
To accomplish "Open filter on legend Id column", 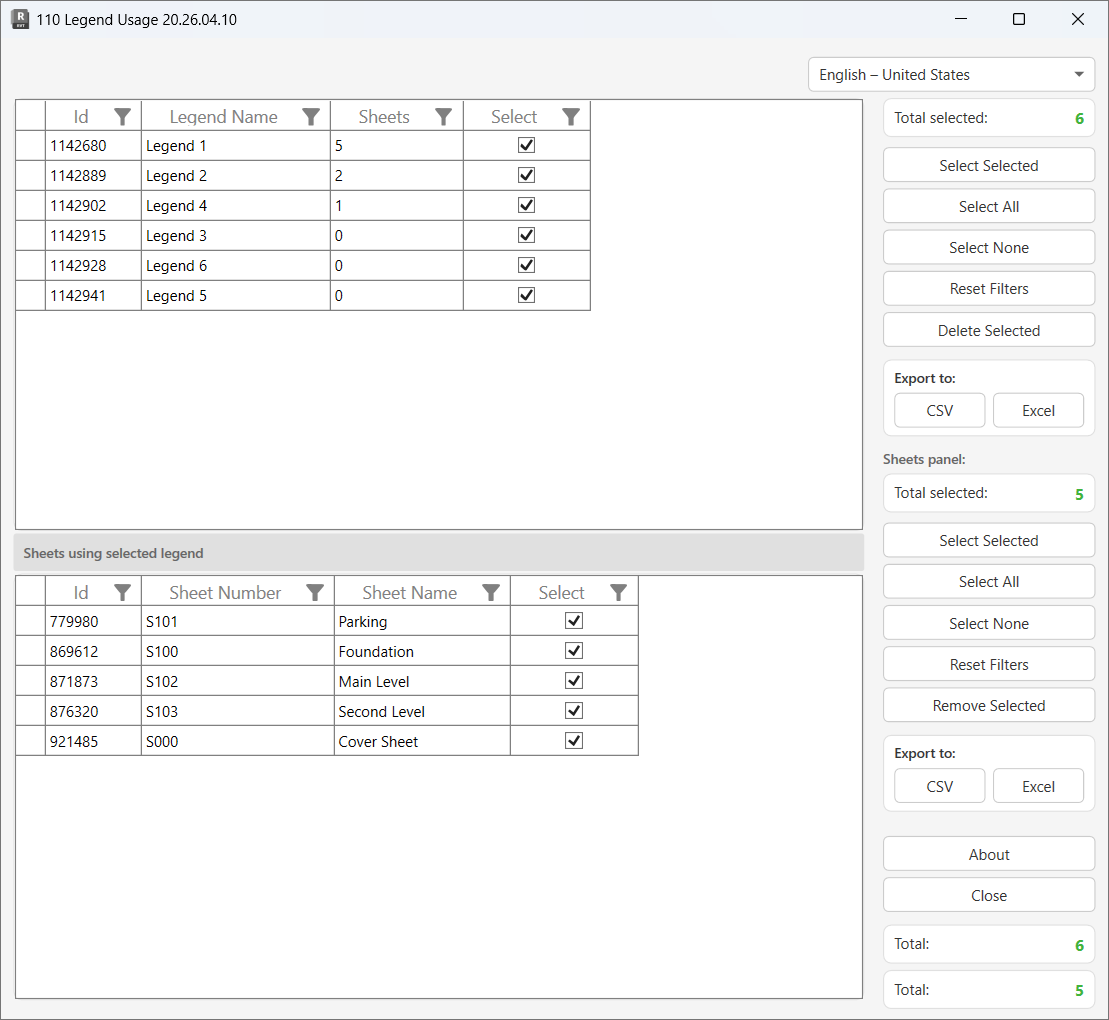I will (122, 117).
